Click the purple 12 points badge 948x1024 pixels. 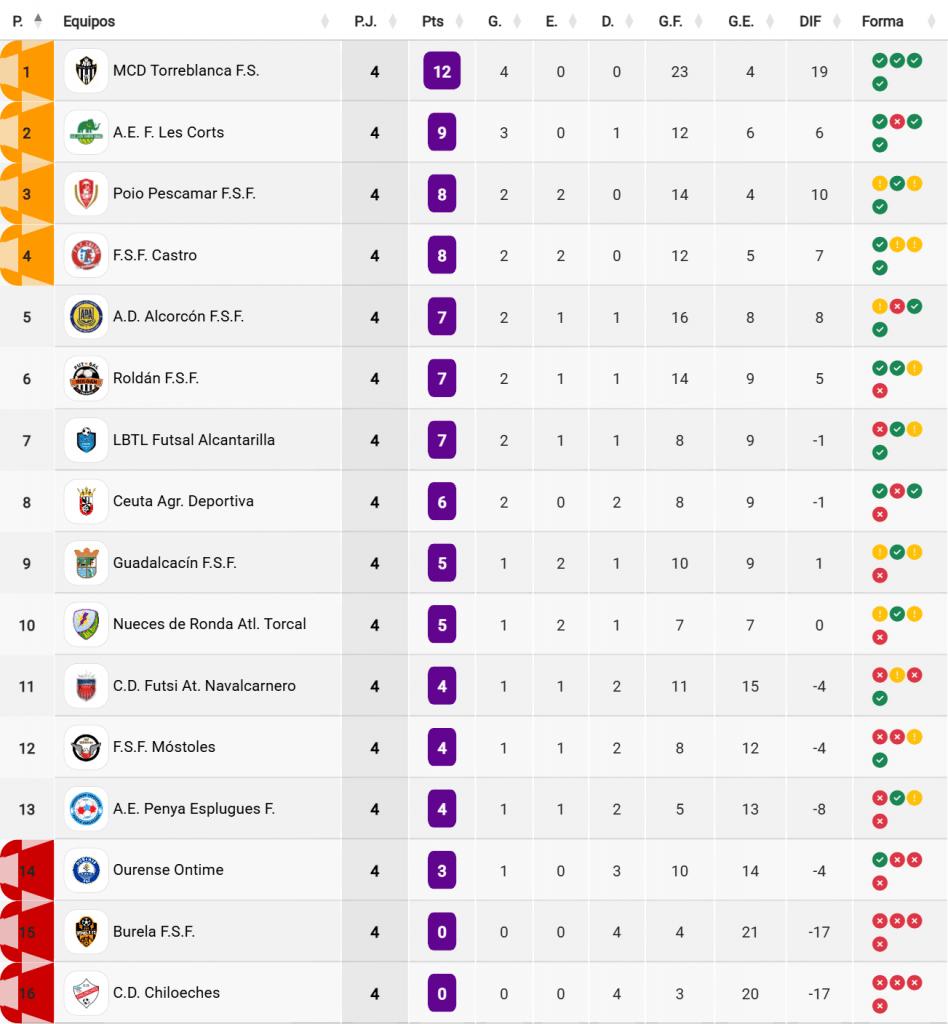pos(442,71)
